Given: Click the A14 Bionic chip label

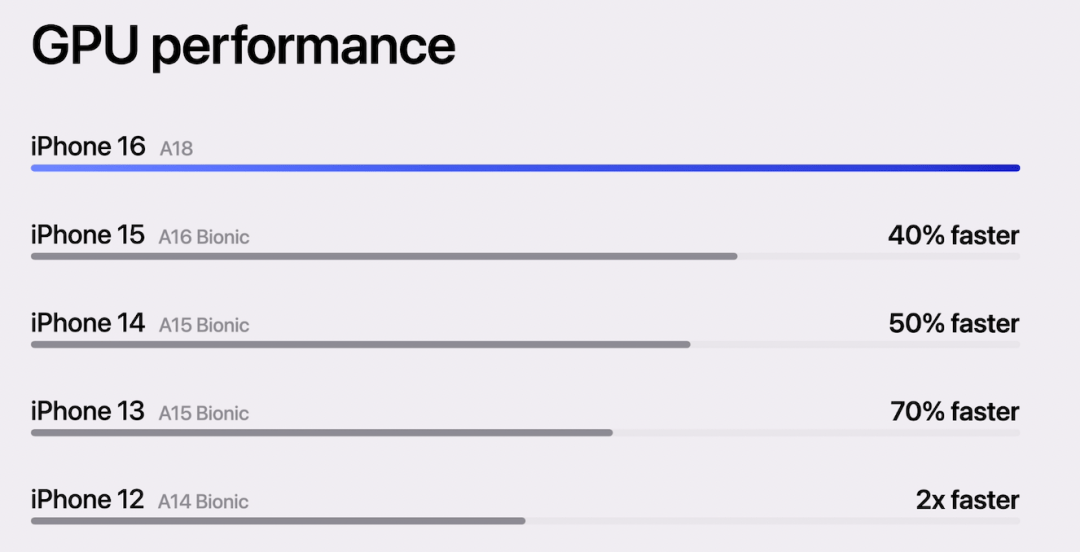Looking at the screenshot, I should pyautogui.click(x=204, y=501).
